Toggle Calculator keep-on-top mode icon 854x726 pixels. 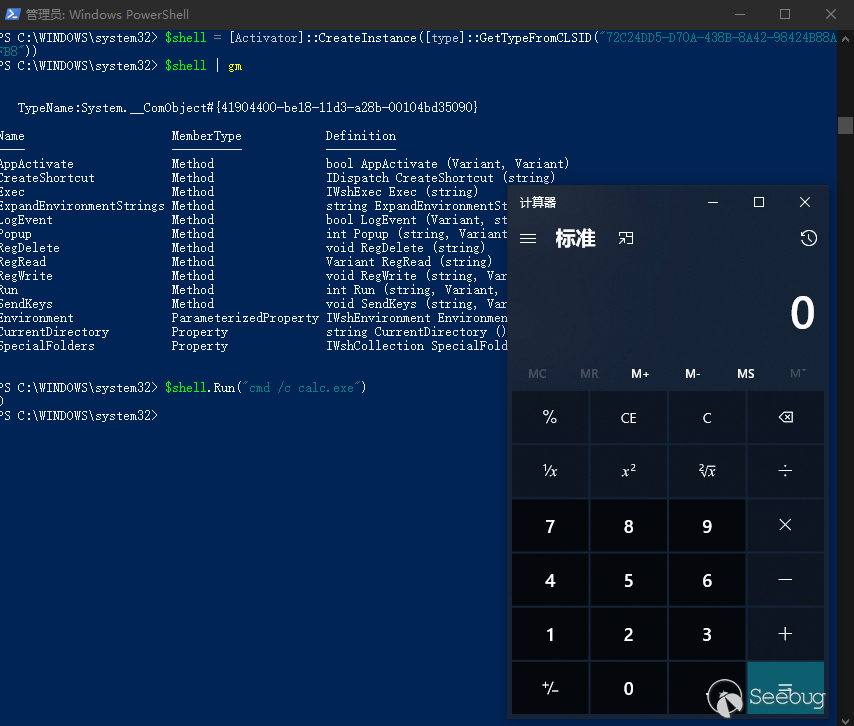pyautogui.click(x=626, y=238)
